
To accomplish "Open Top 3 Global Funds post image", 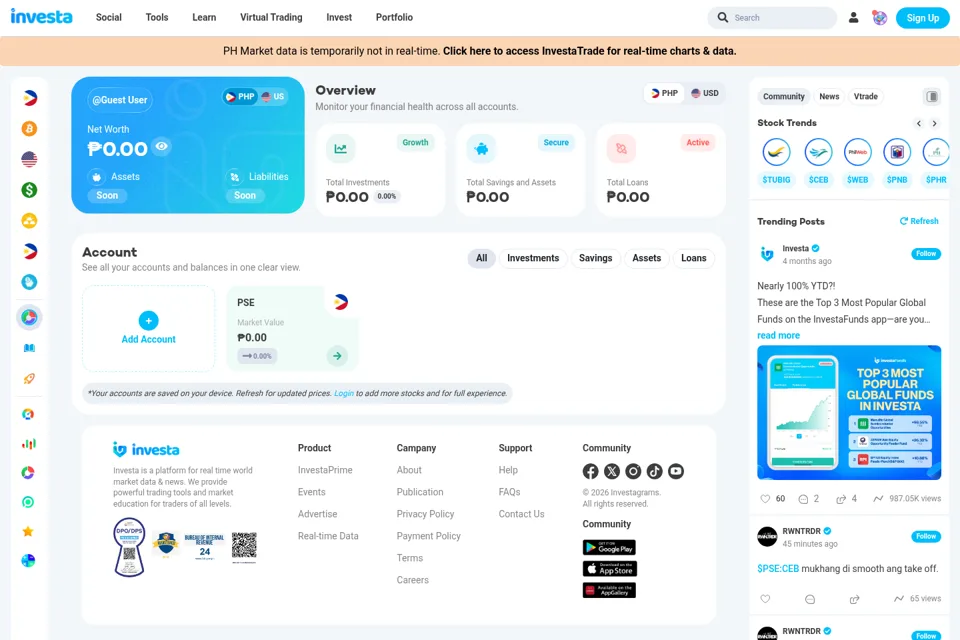I will pyautogui.click(x=849, y=413).
